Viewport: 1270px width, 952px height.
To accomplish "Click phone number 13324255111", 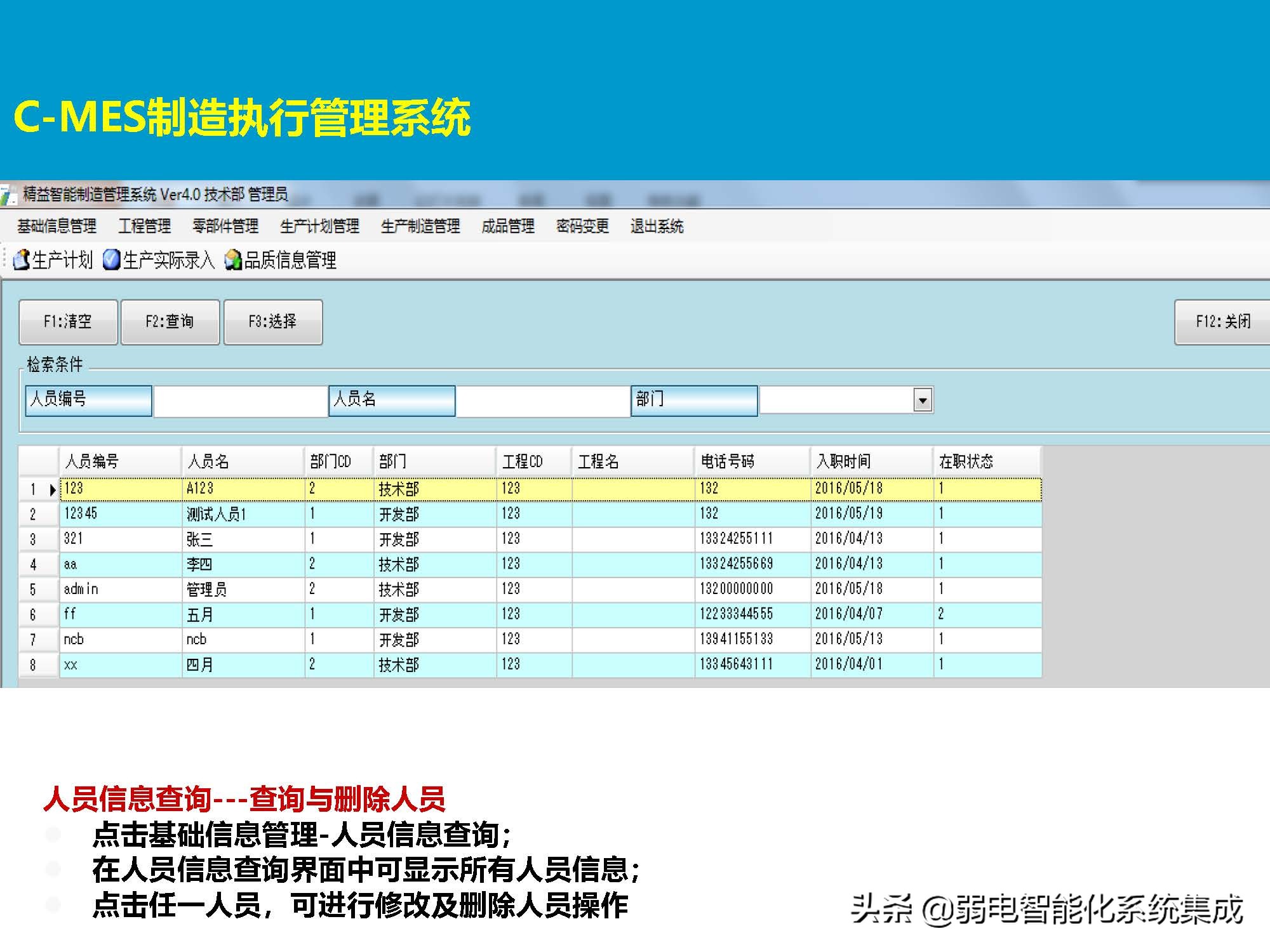I will [x=752, y=539].
